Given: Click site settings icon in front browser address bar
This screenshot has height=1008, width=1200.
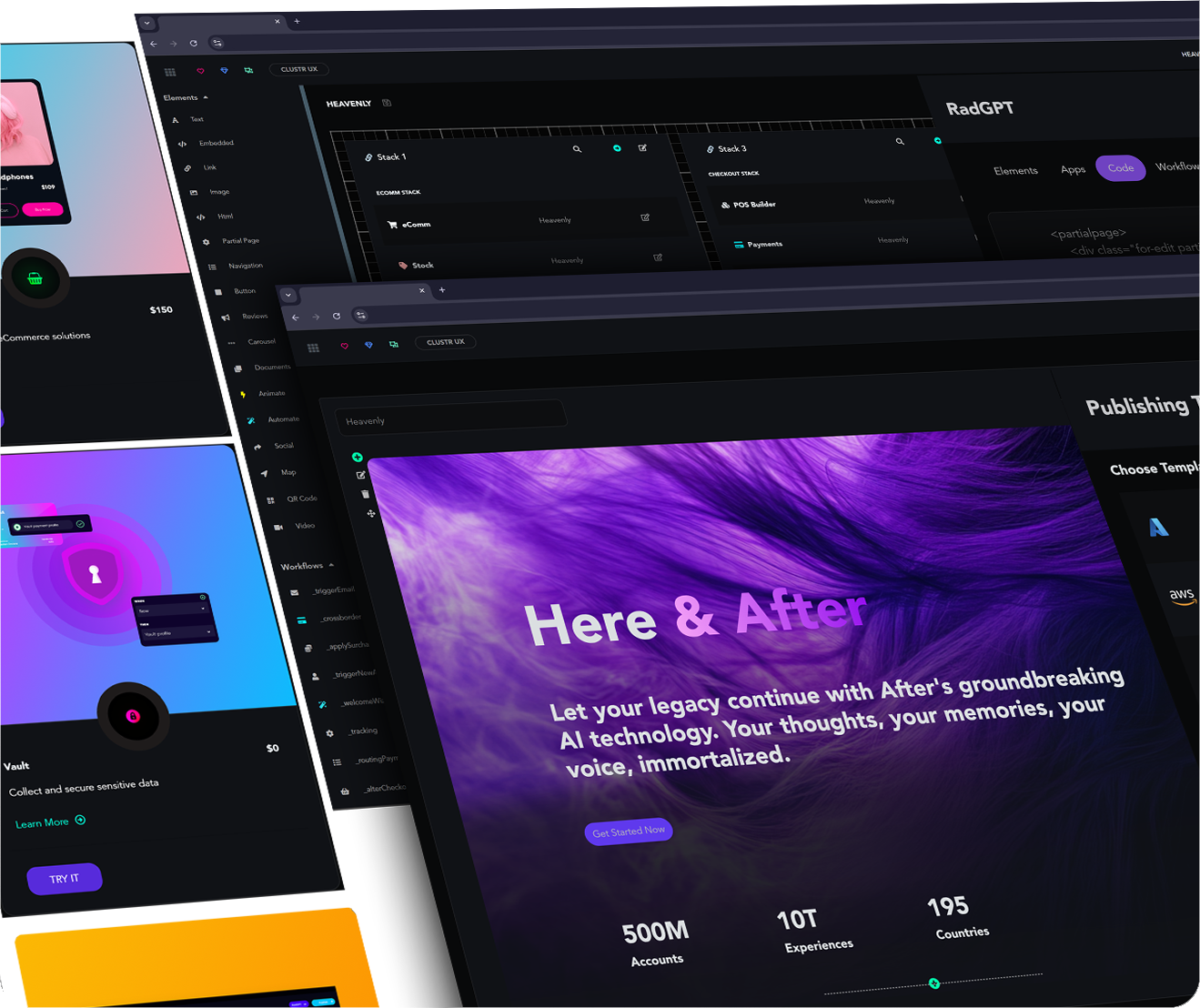Looking at the screenshot, I should click(361, 315).
